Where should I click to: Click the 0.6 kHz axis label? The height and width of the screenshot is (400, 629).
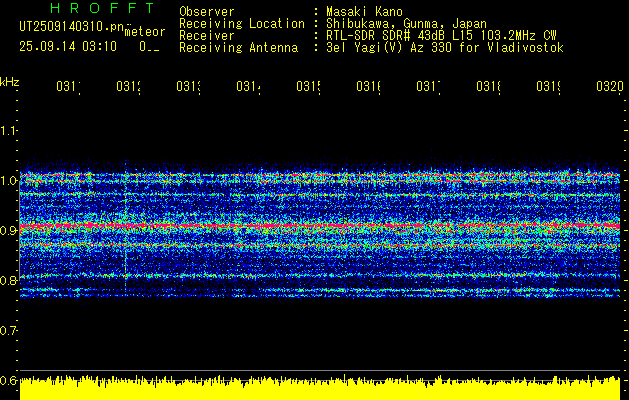tap(8, 380)
